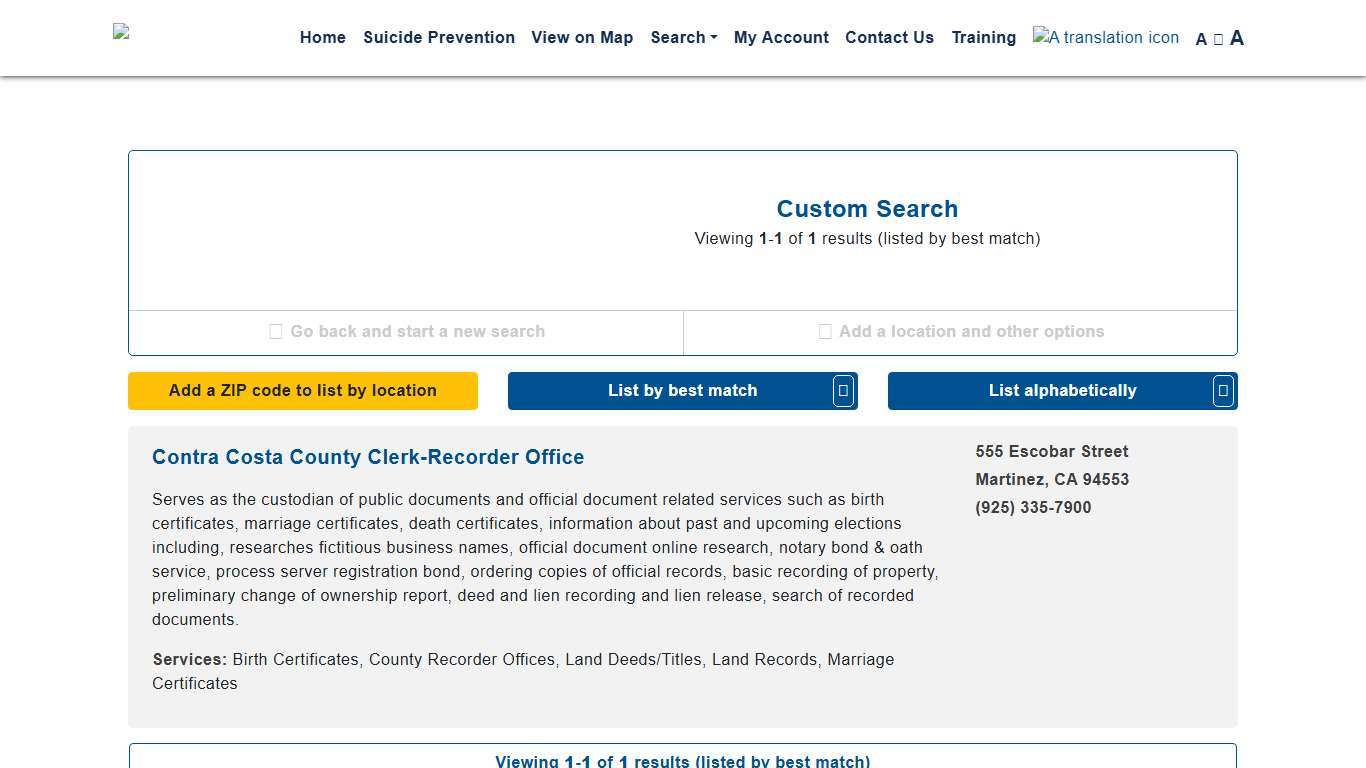Navigate to Contact Us

889,38
